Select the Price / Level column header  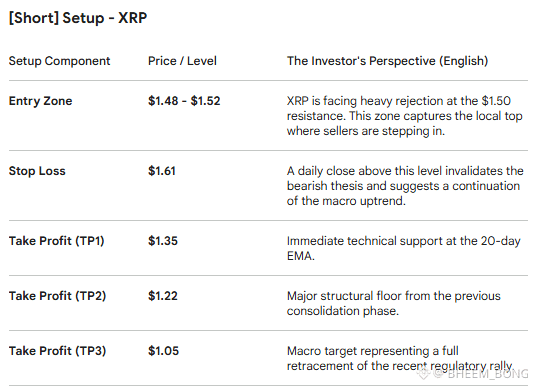tap(182, 61)
